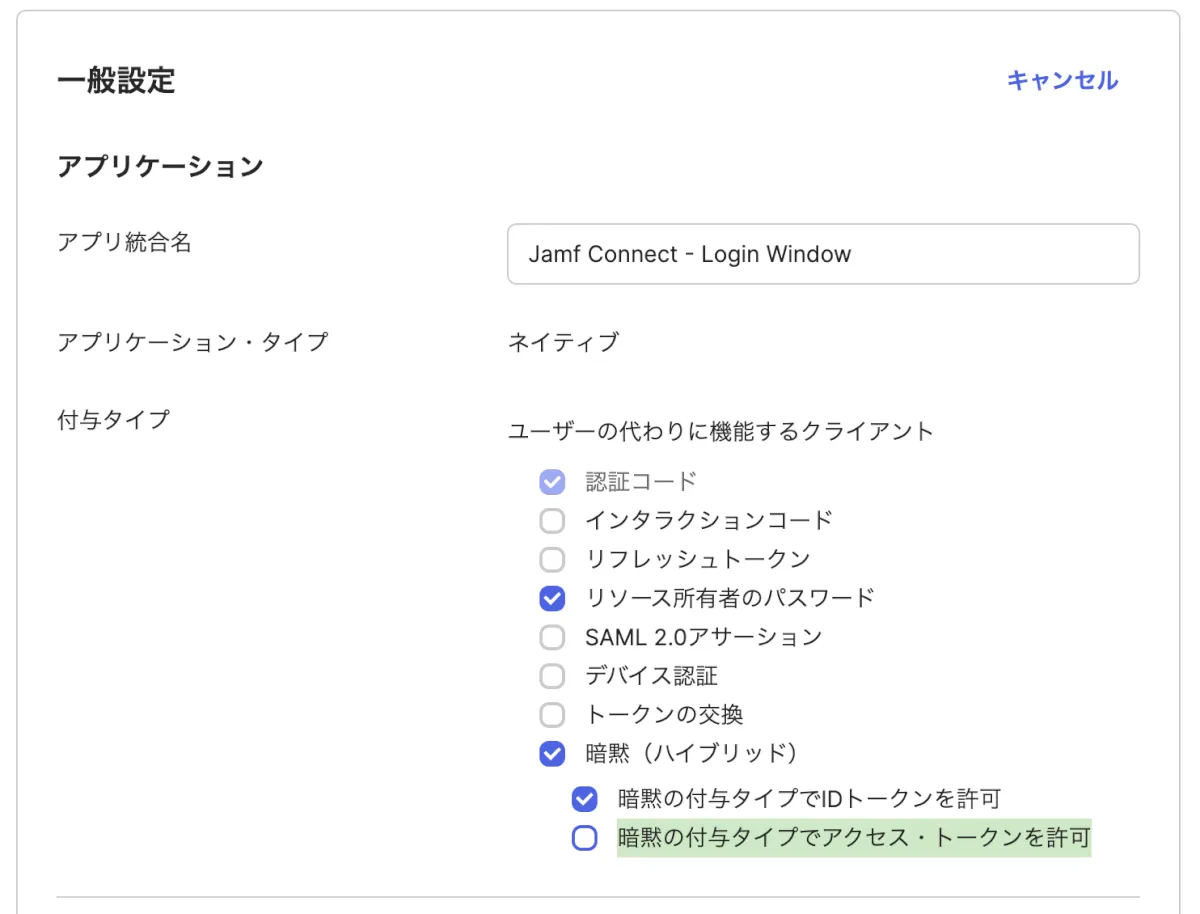Enable the インタラクションコード checkbox

(552, 521)
